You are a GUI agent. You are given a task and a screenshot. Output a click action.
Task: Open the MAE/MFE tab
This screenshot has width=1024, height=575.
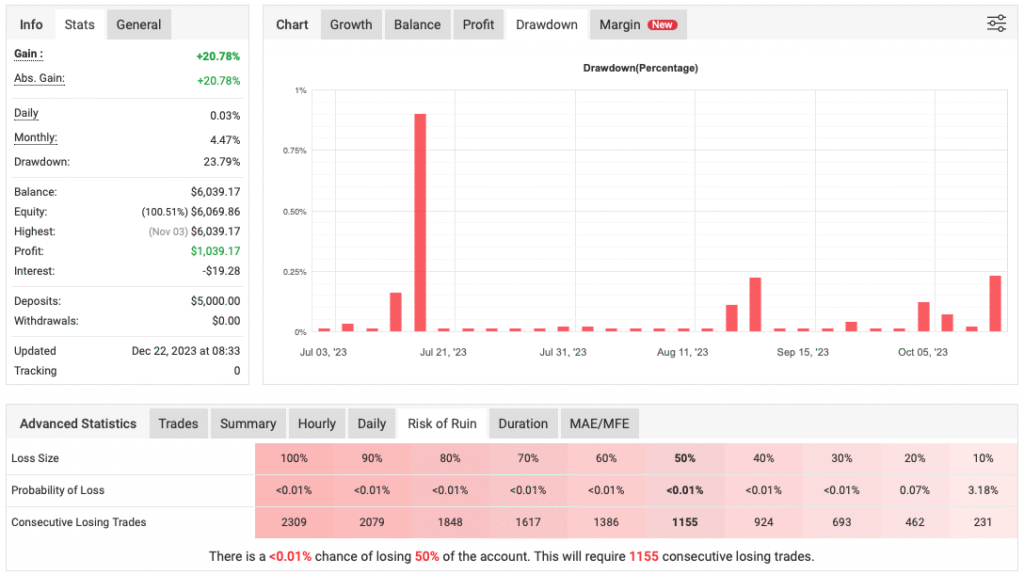click(x=599, y=424)
